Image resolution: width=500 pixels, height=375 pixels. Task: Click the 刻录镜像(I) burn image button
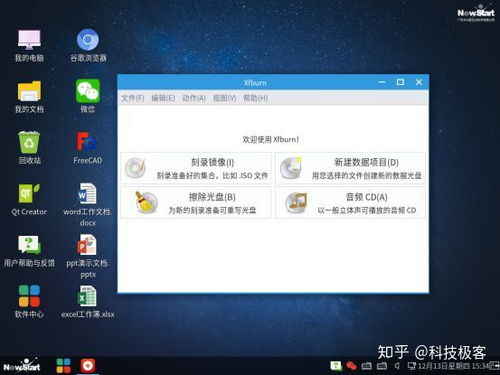pyautogui.click(x=196, y=168)
